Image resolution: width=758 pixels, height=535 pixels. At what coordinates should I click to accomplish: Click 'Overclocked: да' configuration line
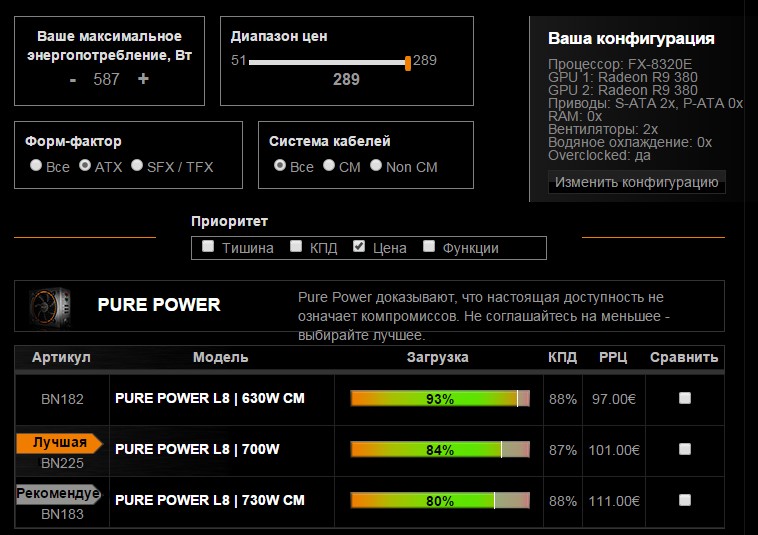(x=599, y=156)
